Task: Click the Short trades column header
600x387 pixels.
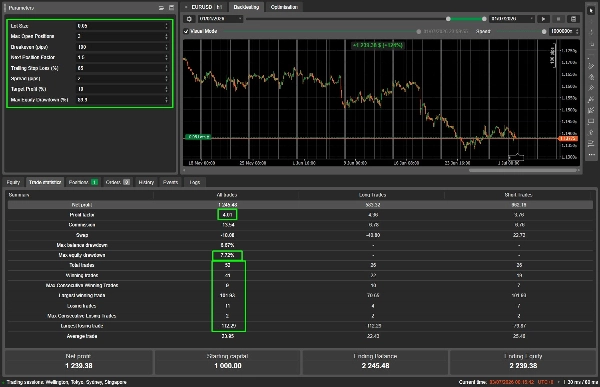Action: [518, 195]
